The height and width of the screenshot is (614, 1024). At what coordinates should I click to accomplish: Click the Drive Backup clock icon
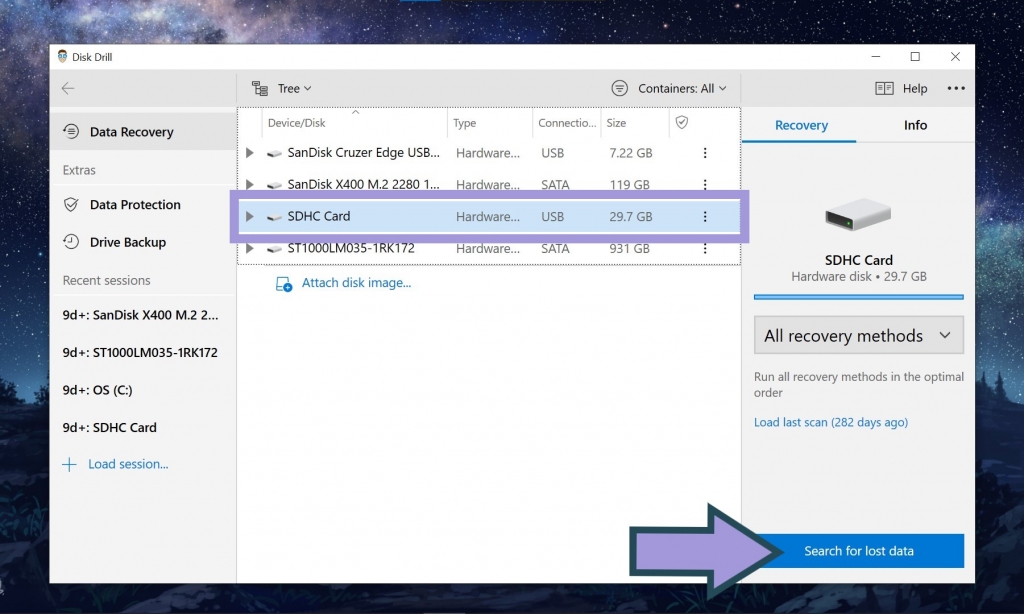(x=69, y=242)
